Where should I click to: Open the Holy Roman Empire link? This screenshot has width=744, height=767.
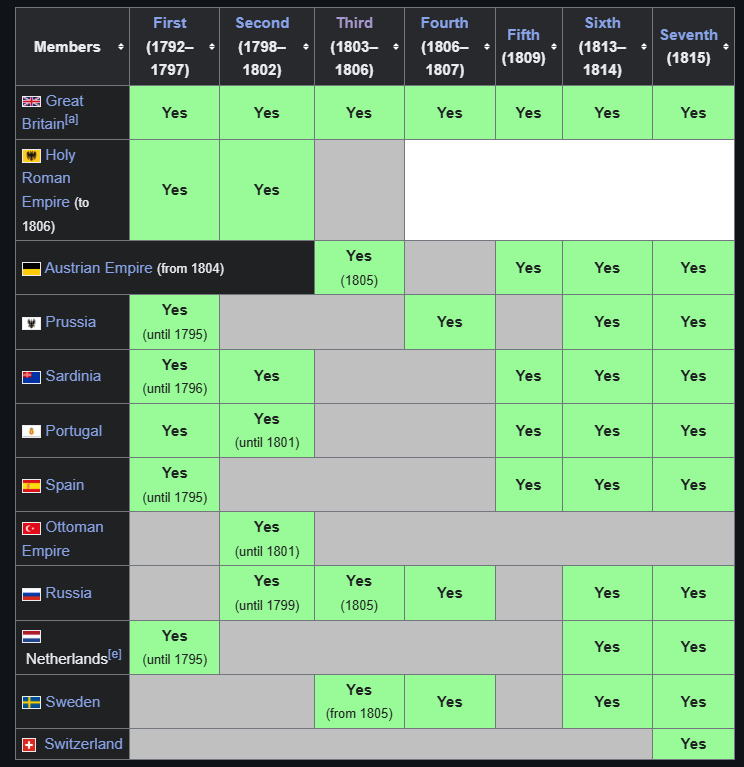click(48, 178)
